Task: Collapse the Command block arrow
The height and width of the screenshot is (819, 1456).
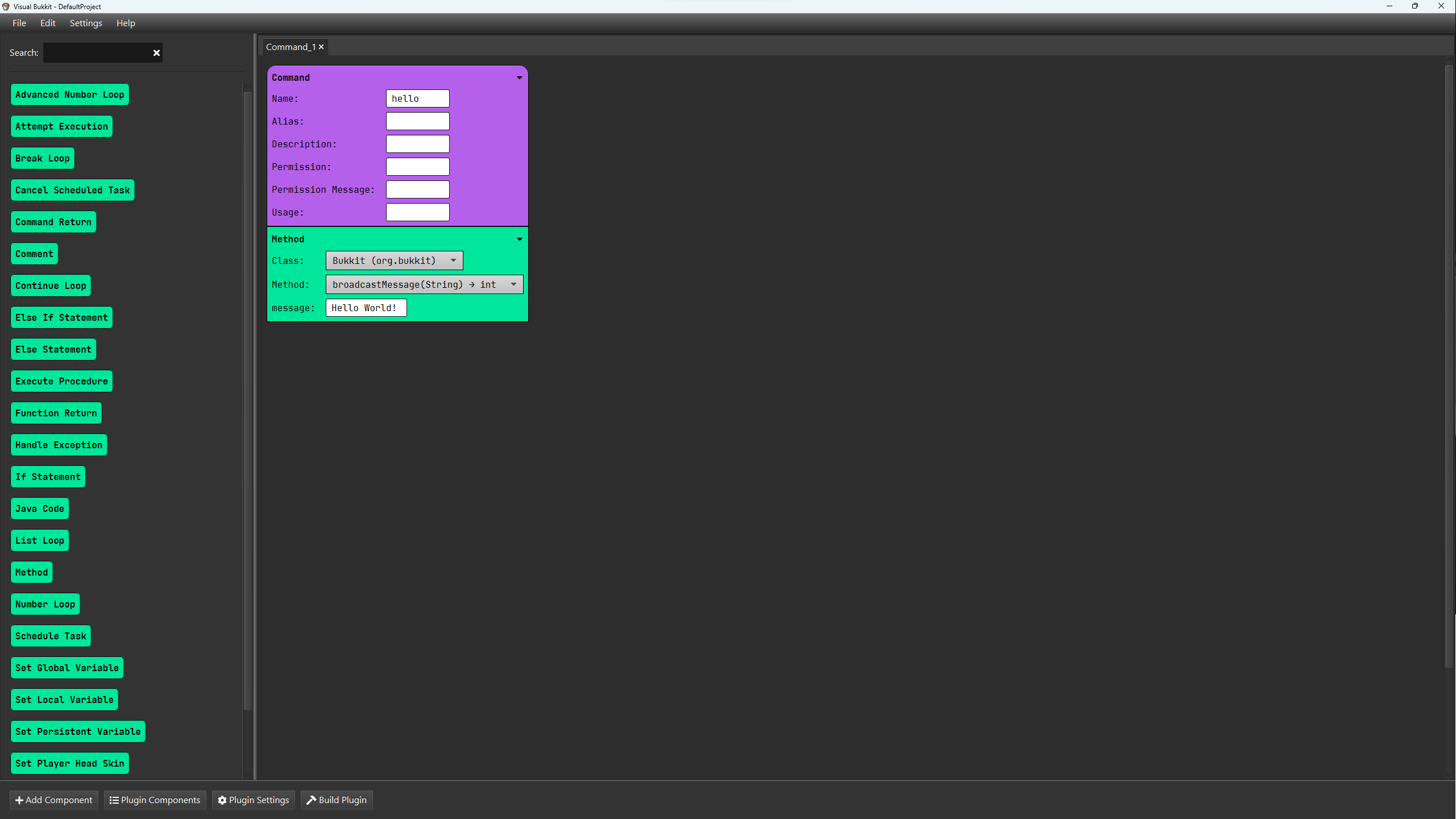Action: (x=519, y=78)
